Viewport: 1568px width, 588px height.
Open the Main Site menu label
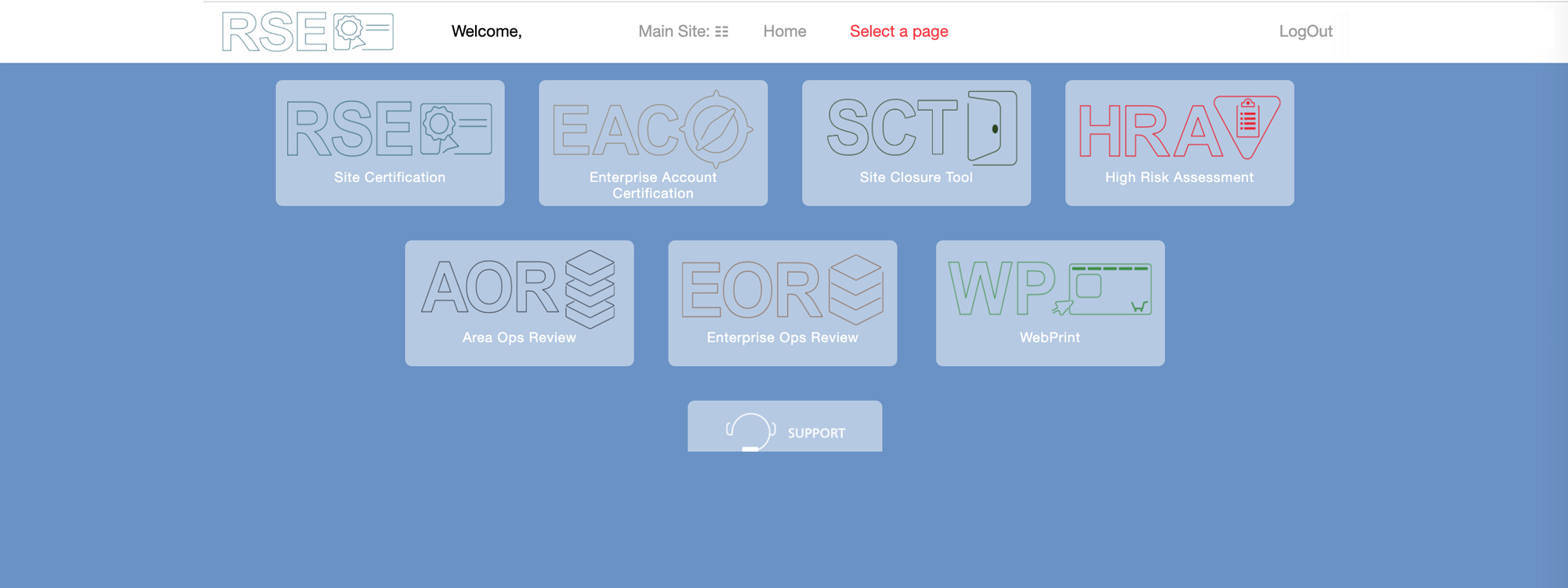coord(673,31)
